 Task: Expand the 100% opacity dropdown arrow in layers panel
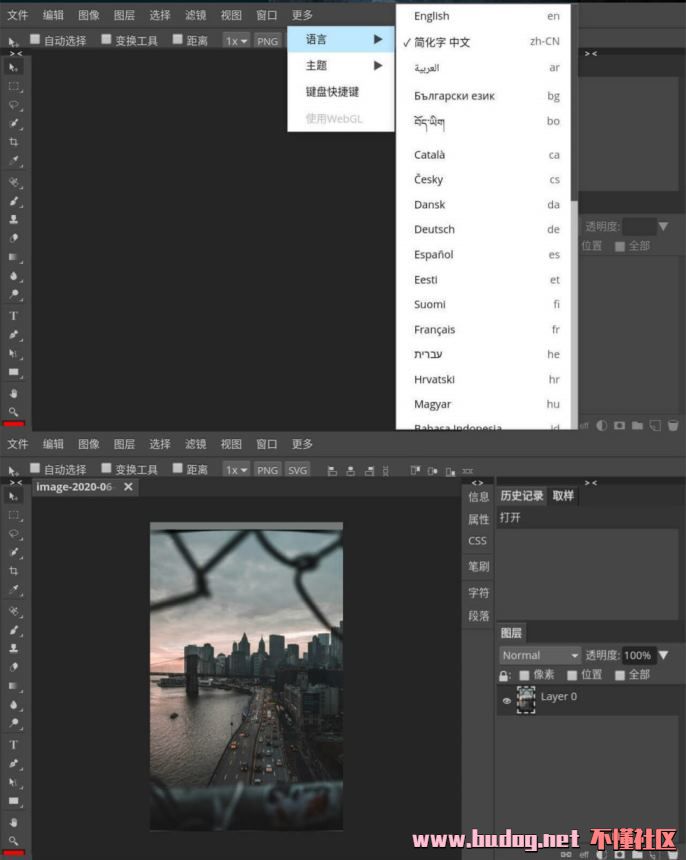pos(663,655)
